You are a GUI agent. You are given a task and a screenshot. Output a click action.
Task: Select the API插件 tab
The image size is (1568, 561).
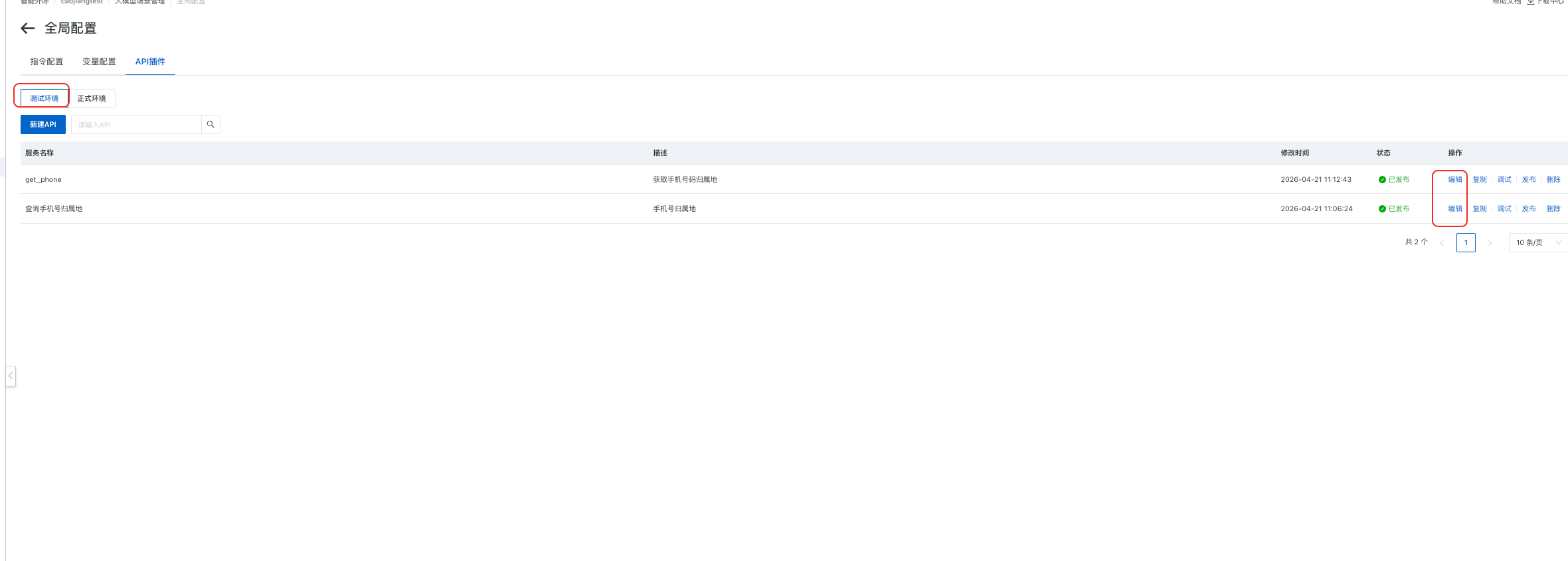pos(150,62)
